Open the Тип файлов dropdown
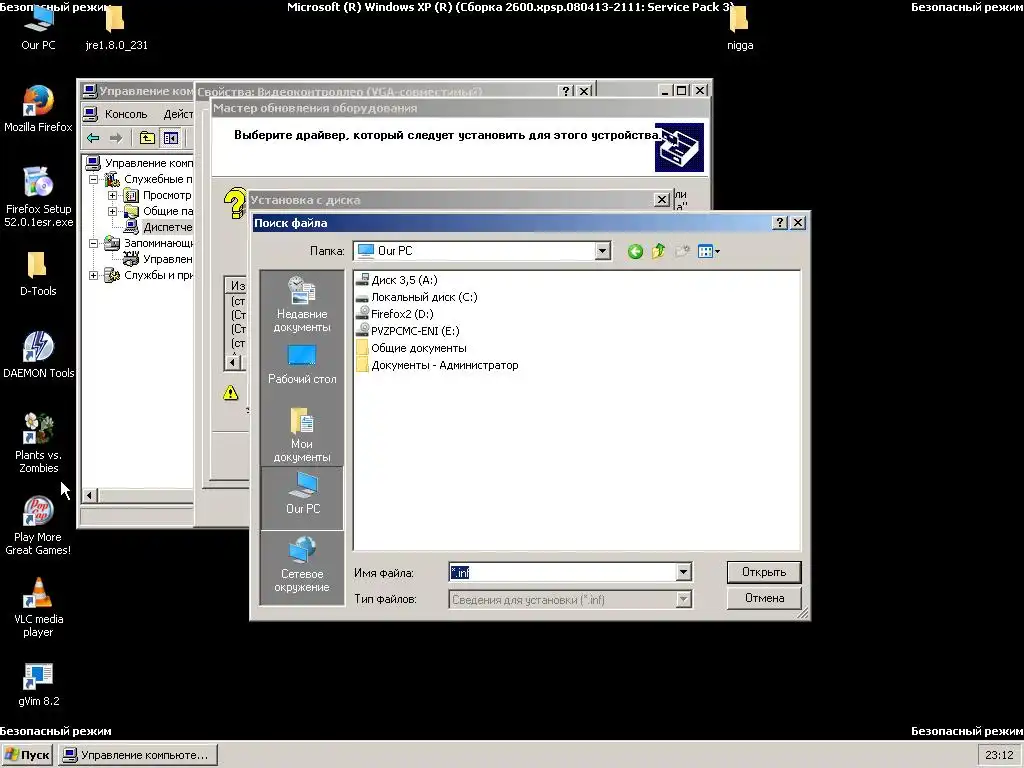The width and height of the screenshot is (1024, 768). point(683,599)
